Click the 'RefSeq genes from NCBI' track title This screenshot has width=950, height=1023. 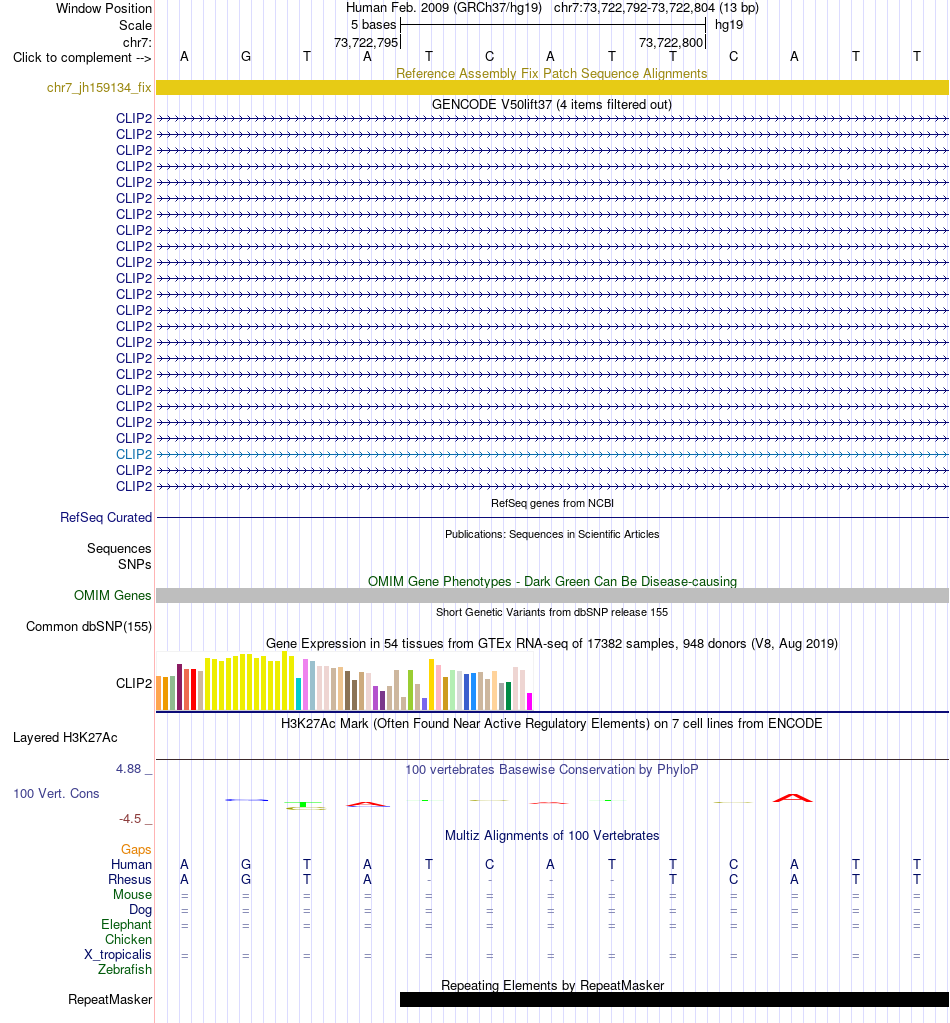(x=552, y=503)
